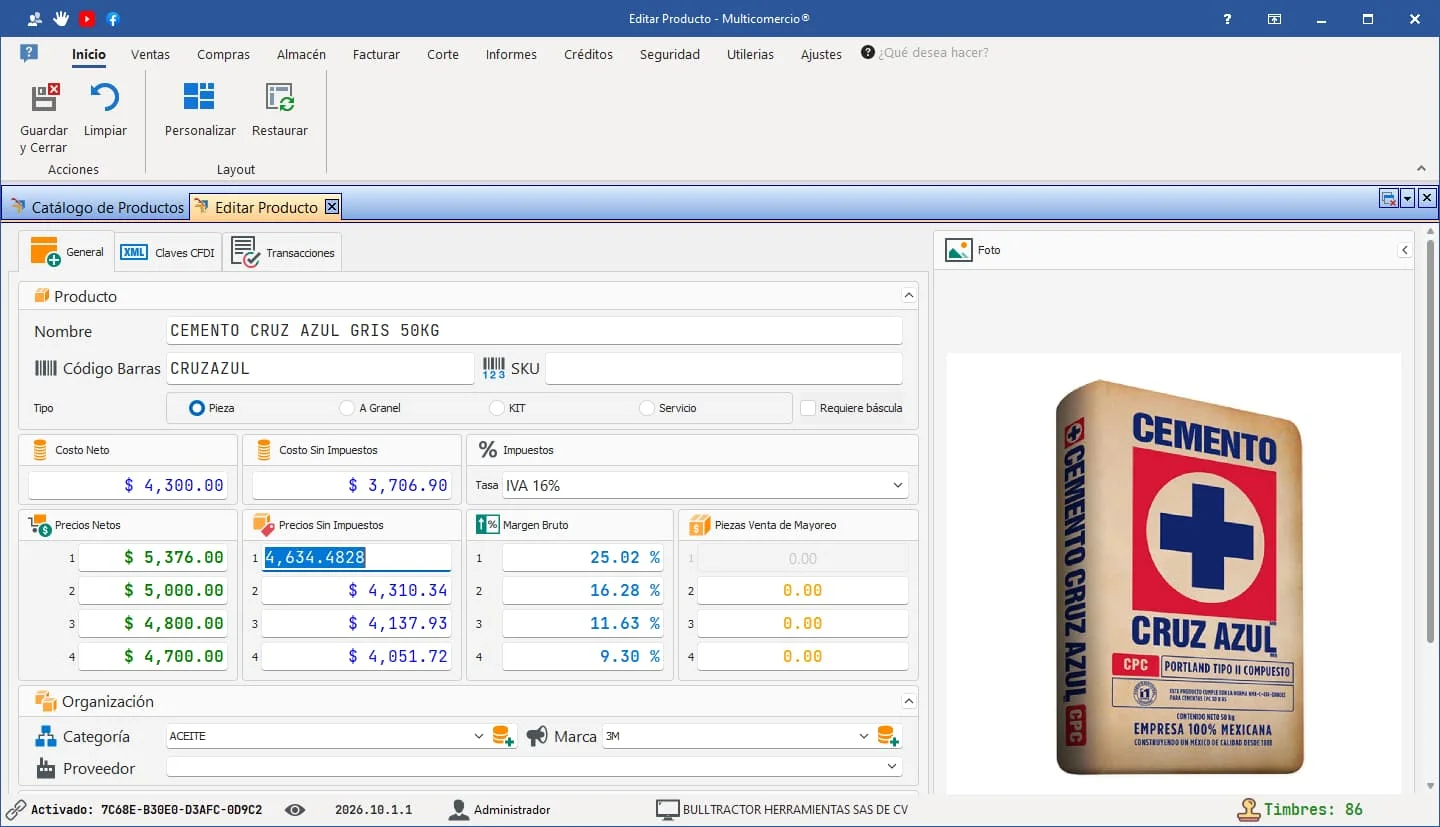This screenshot has height=827, width=1440.
Task: Open the Almacén ribbon tab
Action: [301, 54]
